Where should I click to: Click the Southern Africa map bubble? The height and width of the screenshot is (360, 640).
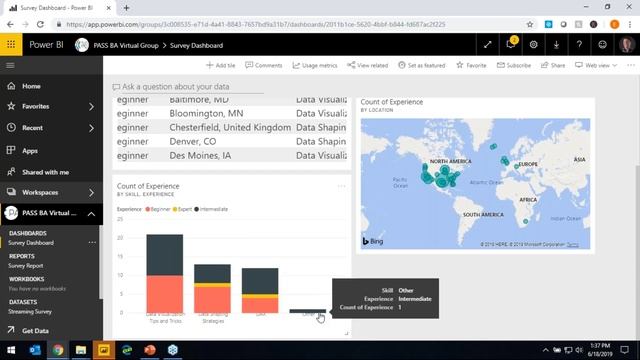point(526,221)
